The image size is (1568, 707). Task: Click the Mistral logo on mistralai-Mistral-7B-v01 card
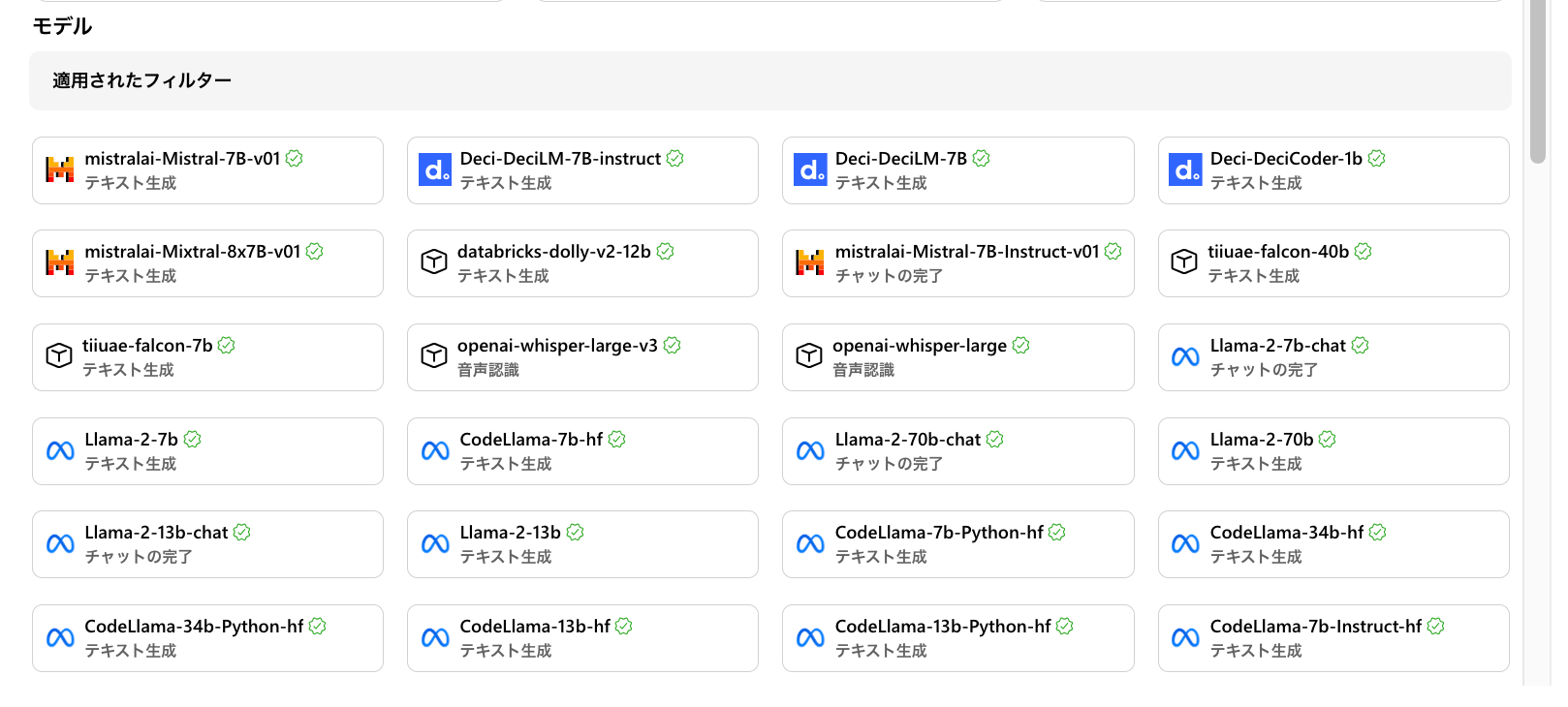tap(60, 170)
